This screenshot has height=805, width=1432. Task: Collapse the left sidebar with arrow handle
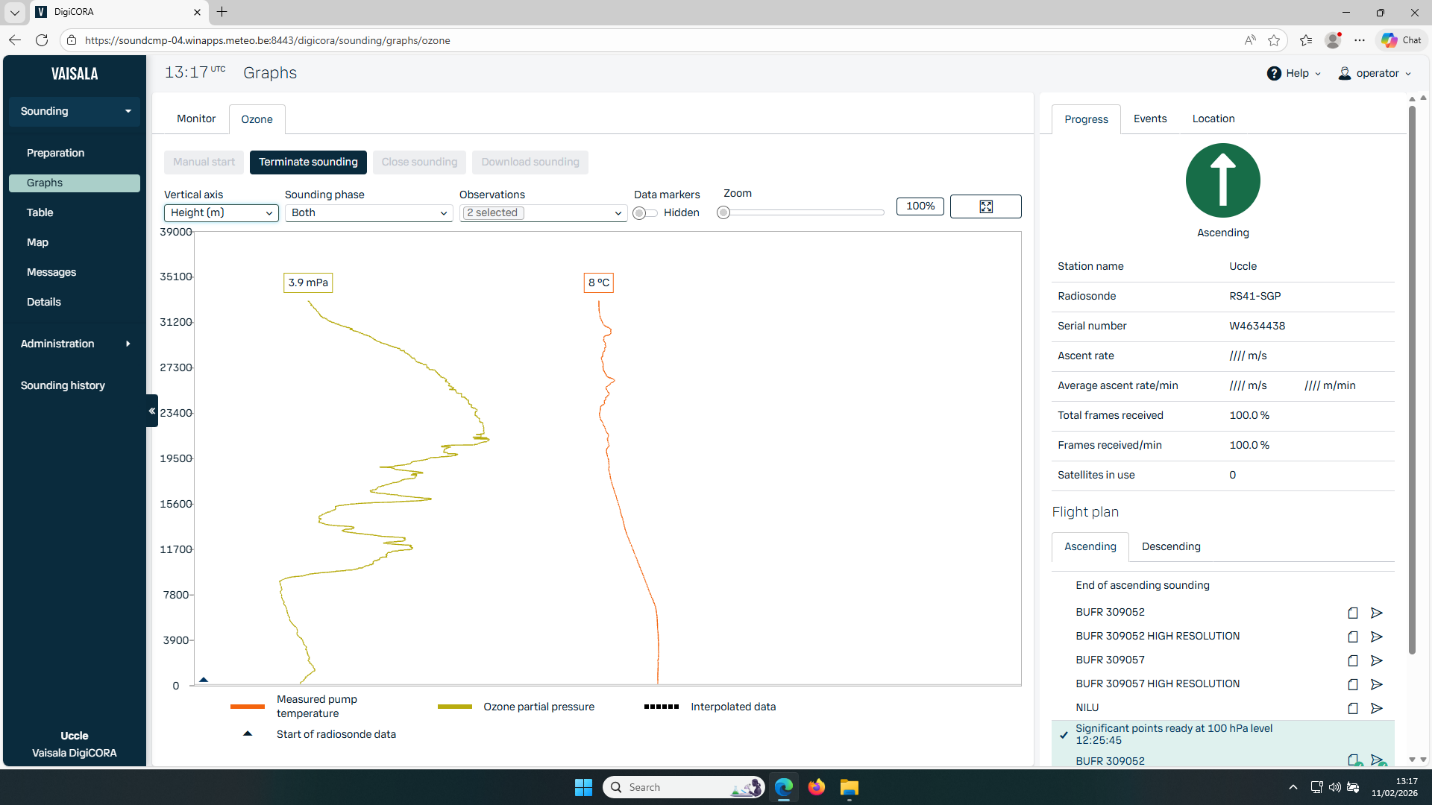click(x=152, y=411)
